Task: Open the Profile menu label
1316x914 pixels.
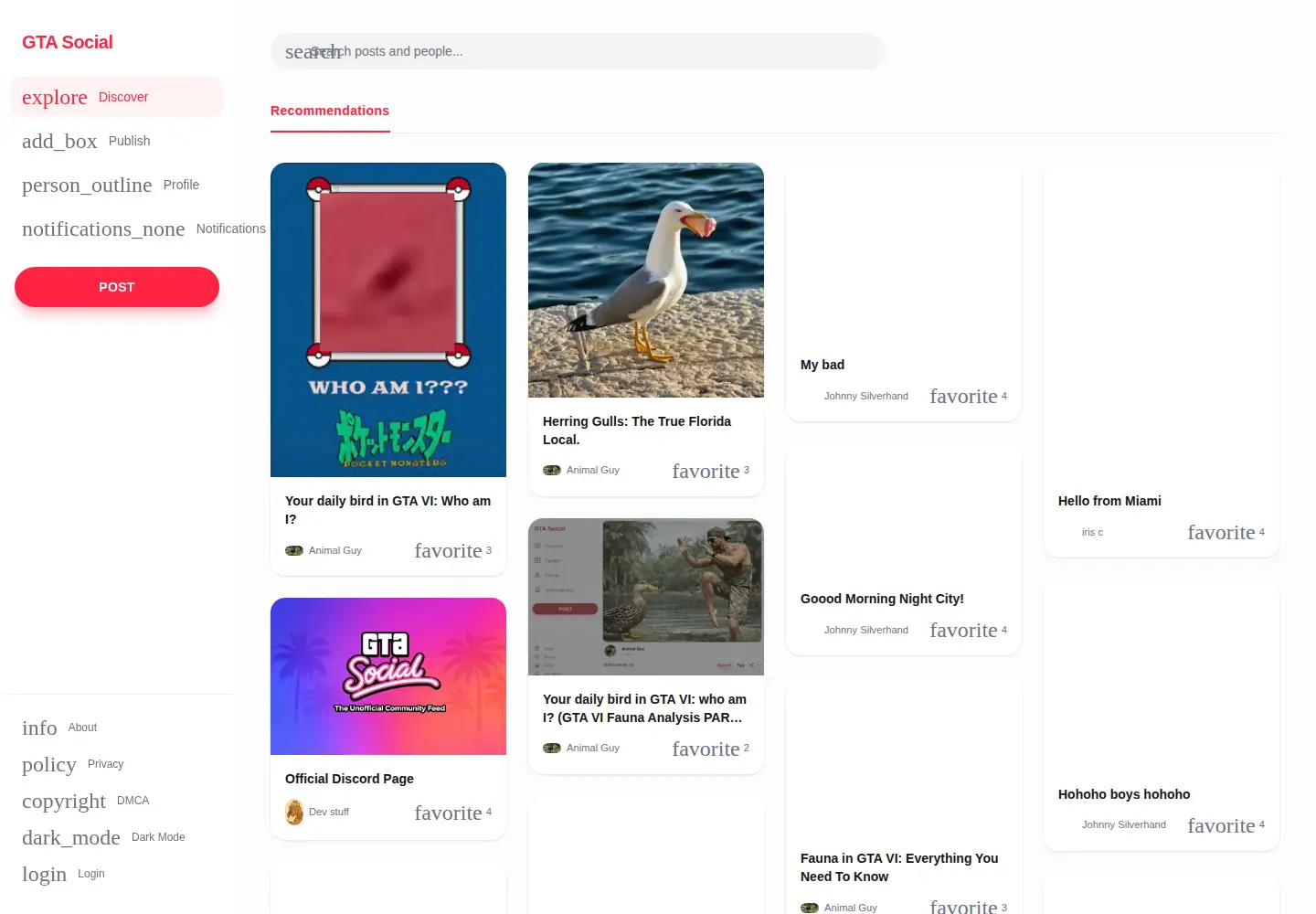Action: [181, 185]
